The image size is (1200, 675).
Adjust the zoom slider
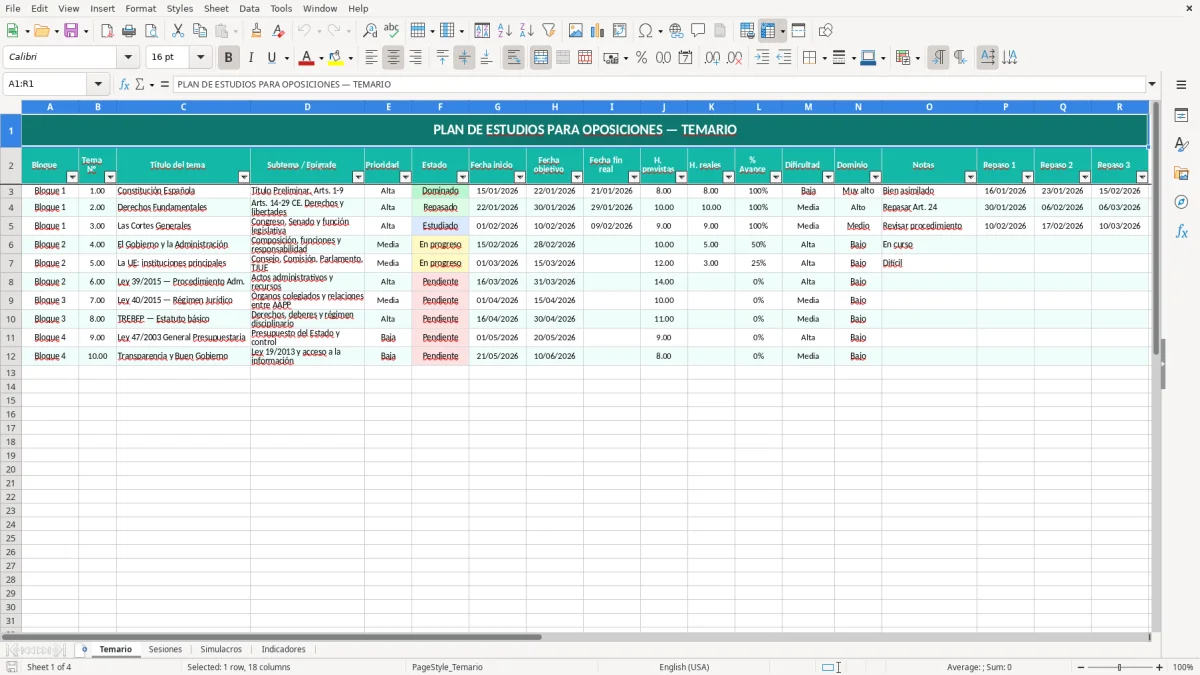(x=1120, y=667)
